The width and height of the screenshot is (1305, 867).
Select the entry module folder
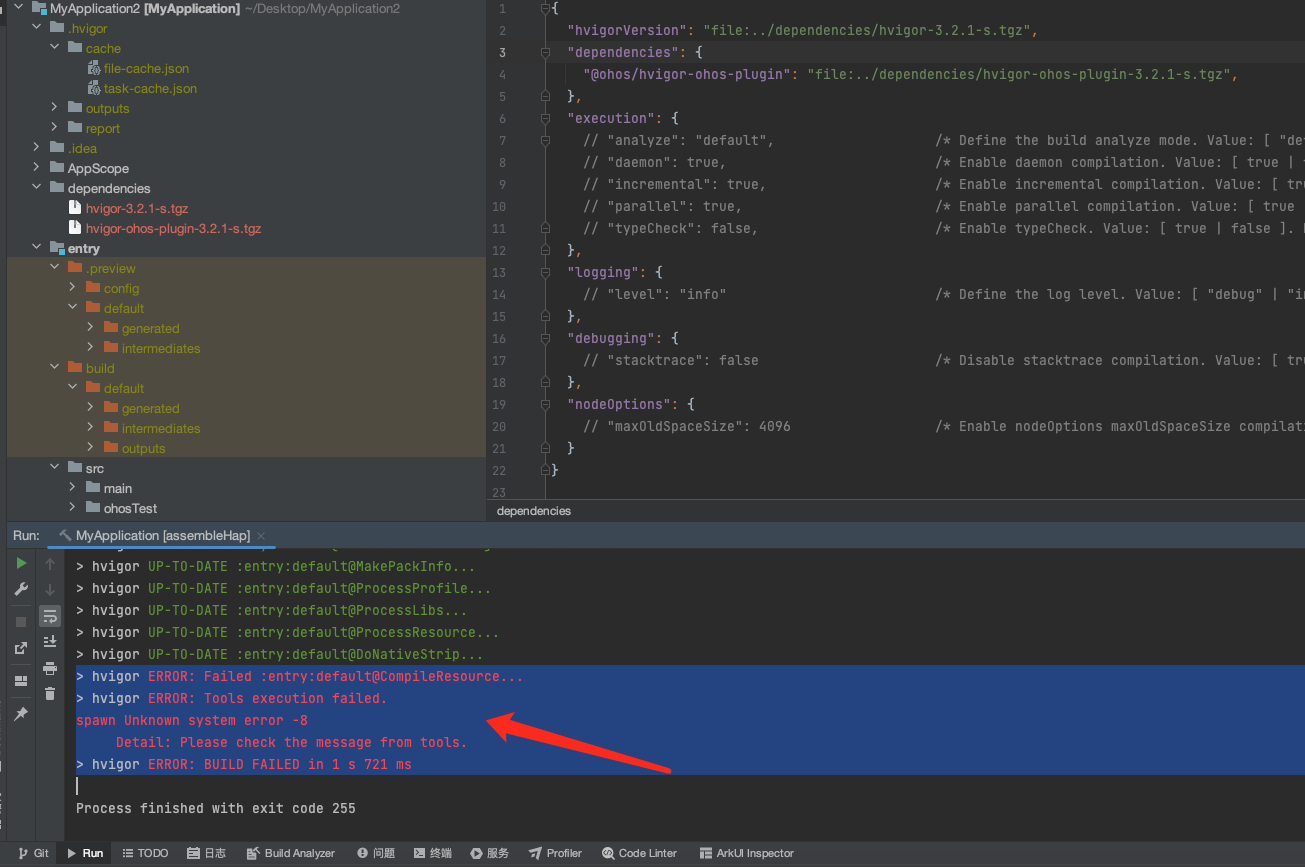tap(84, 248)
